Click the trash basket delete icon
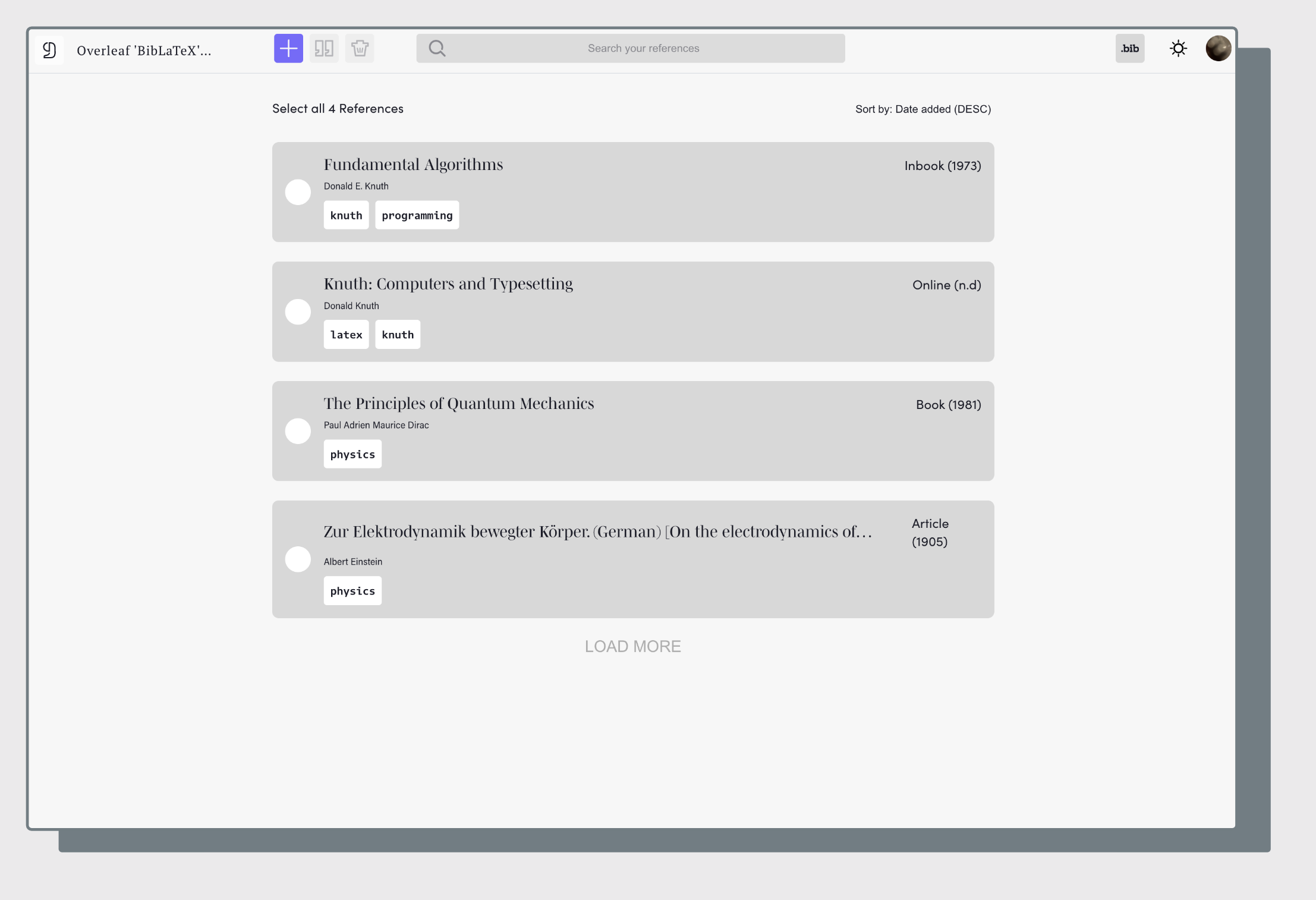1316x900 pixels. click(360, 48)
